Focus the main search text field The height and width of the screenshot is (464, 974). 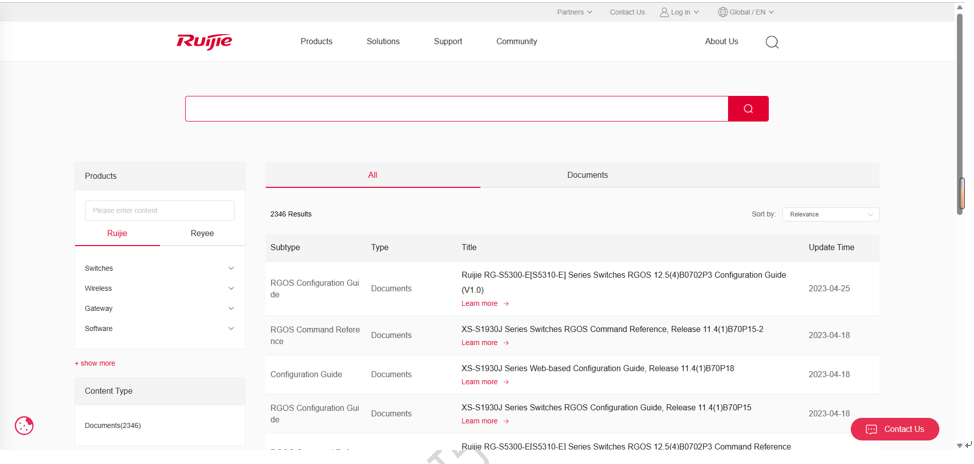457,109
